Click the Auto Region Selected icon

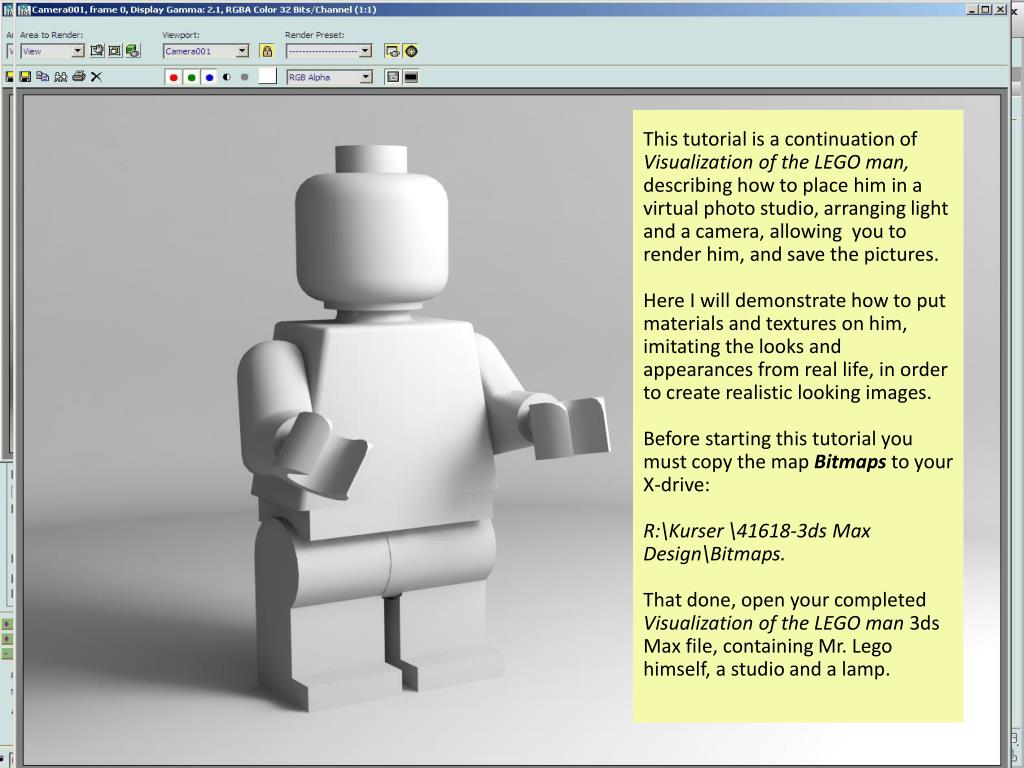(115, 51)
